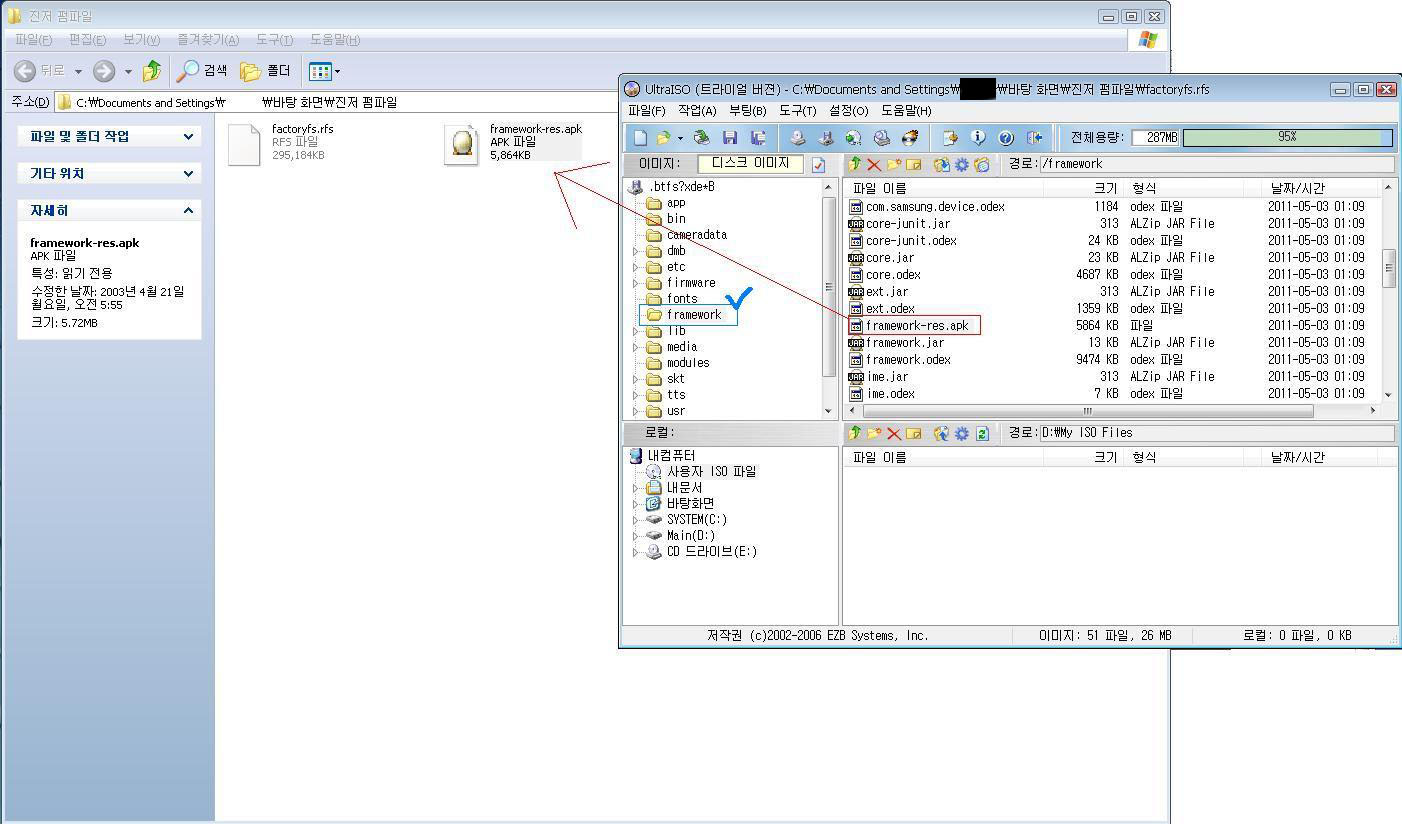
Task: Select framework-res.apk in the image file list
Action: coord(916,326)
